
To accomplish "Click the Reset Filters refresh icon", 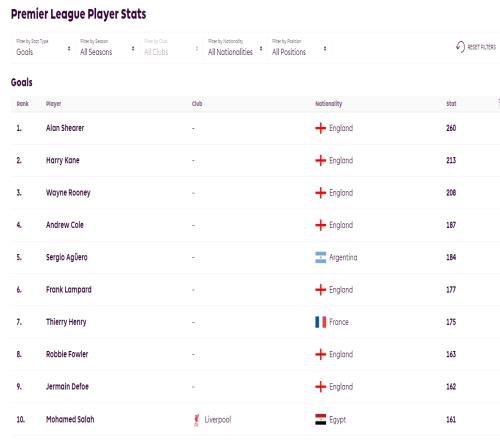I will tap(460, 47).
